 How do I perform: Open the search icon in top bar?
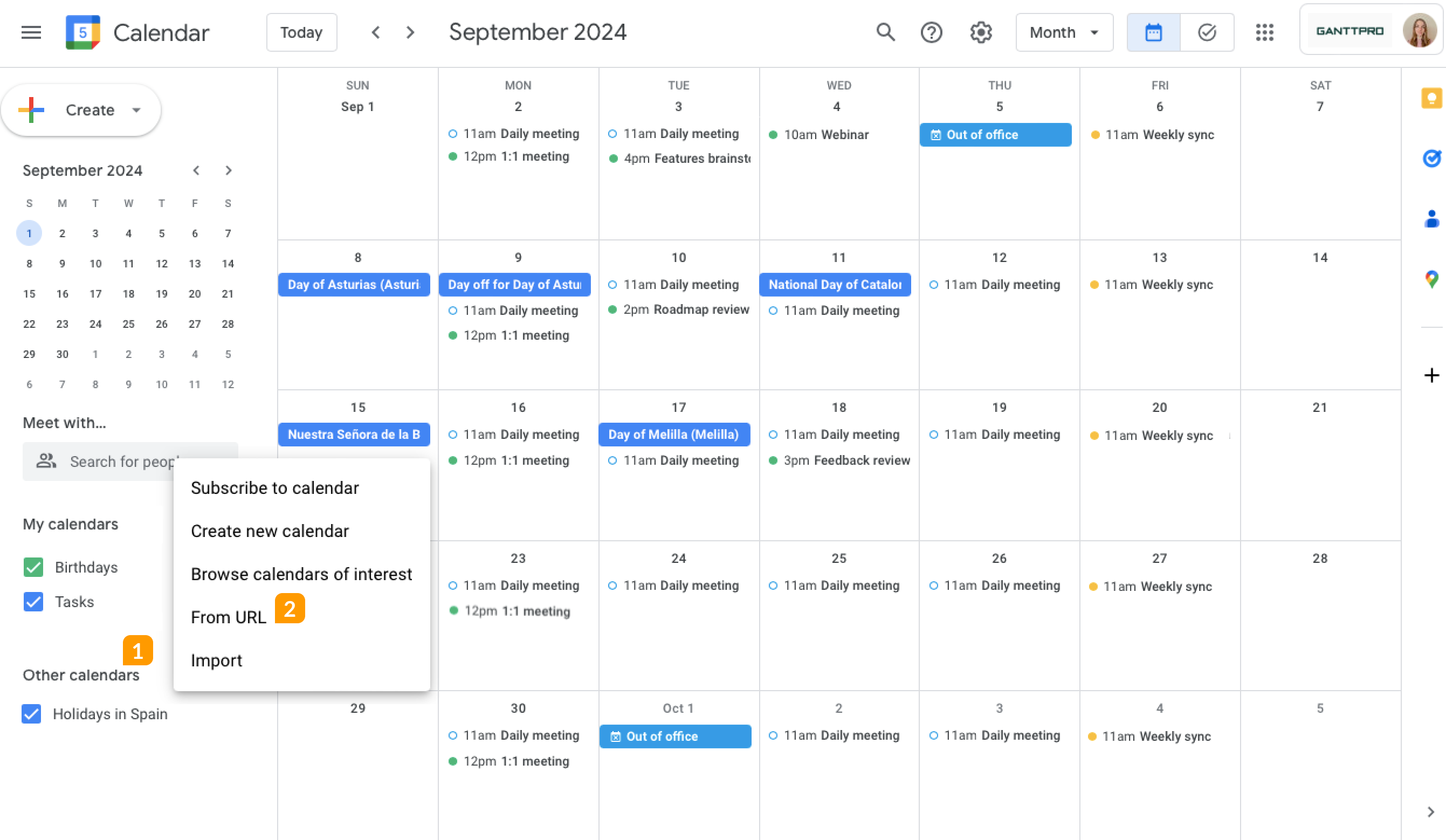[x=885, y=32]
